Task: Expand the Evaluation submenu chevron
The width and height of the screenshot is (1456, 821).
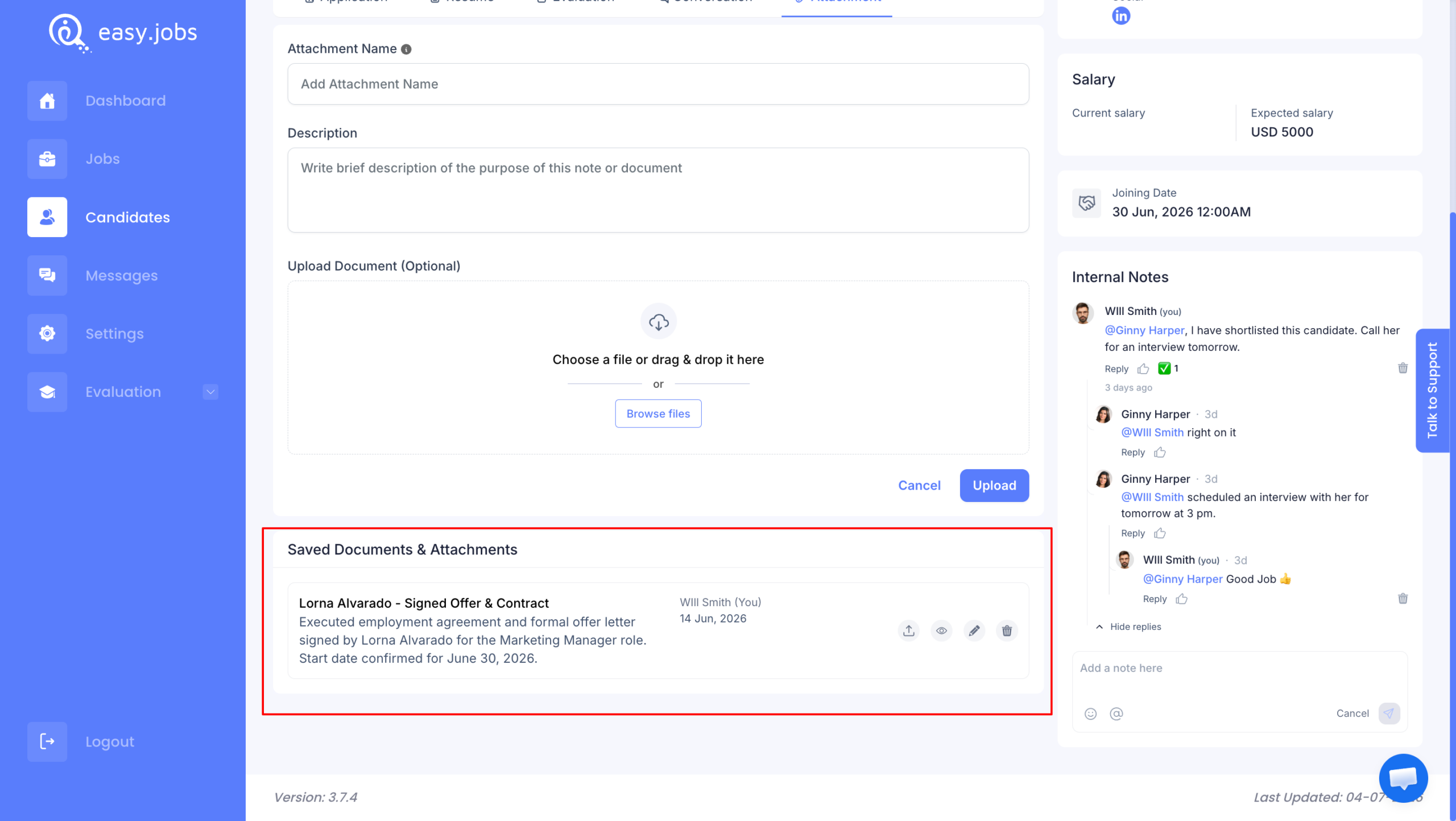Action: (x=210, y=392)
